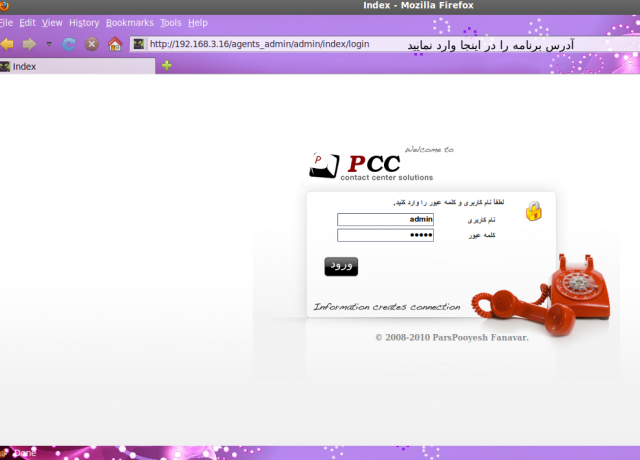Click the password field with dots
This screenshot has height=460, width=640.
point(385,236)
